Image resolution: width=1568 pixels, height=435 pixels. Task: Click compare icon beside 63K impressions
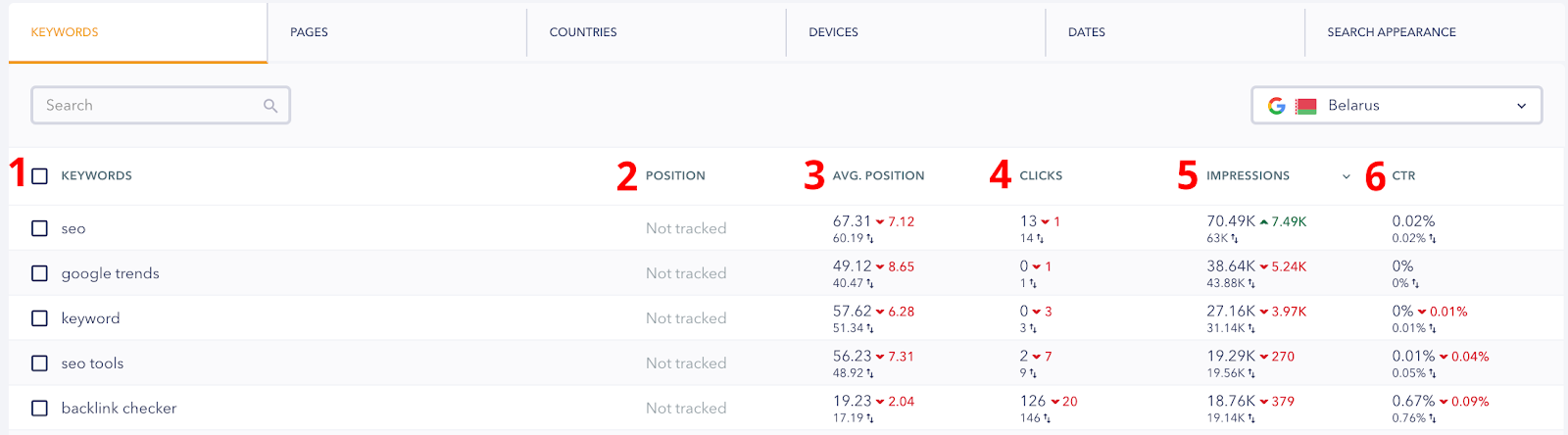click(x=1235, y=239)
